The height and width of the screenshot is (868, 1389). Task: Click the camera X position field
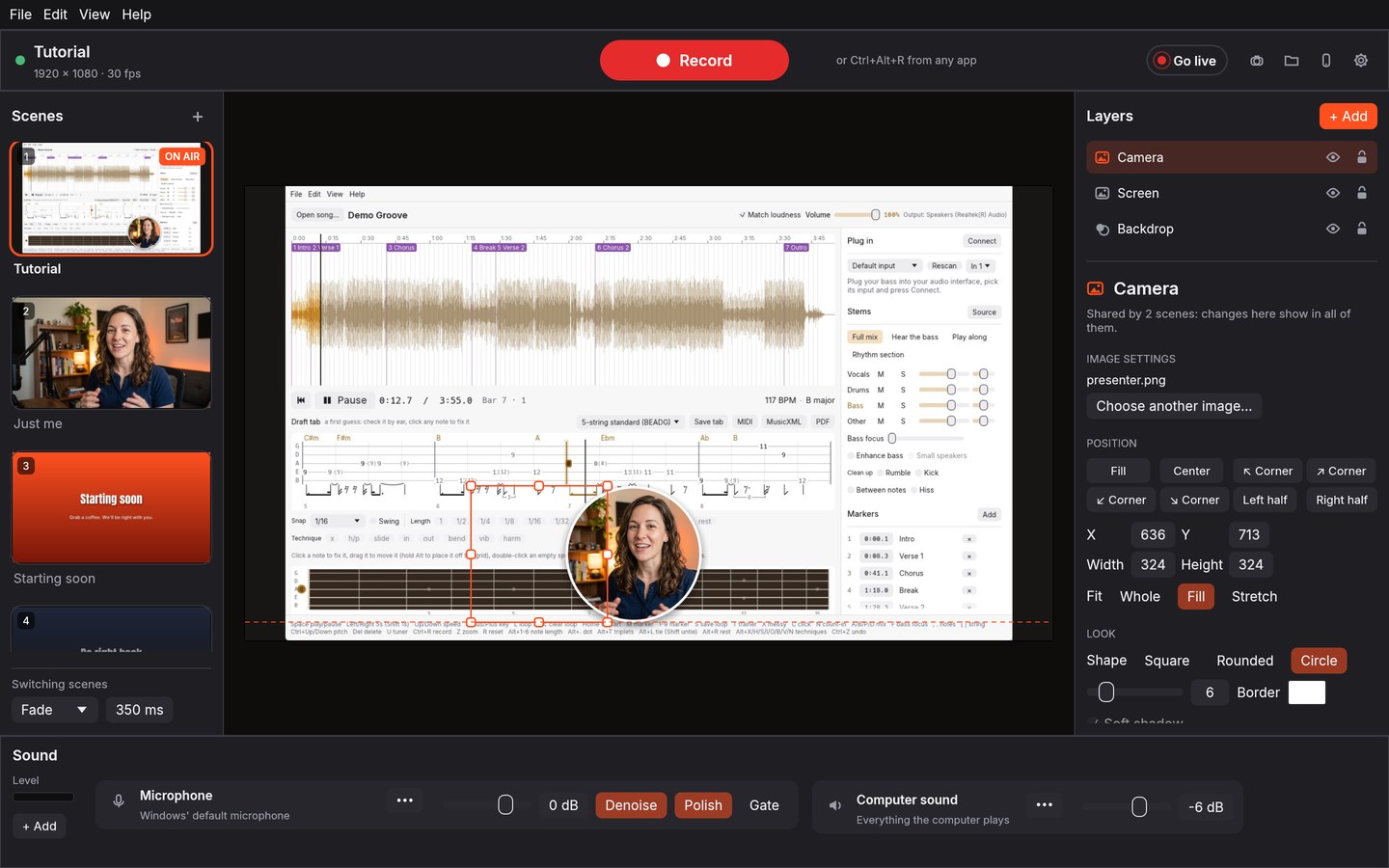click(1153, 534)
